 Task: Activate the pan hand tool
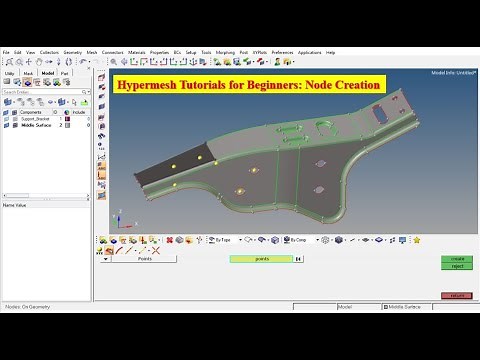click(x=39, y=62)
